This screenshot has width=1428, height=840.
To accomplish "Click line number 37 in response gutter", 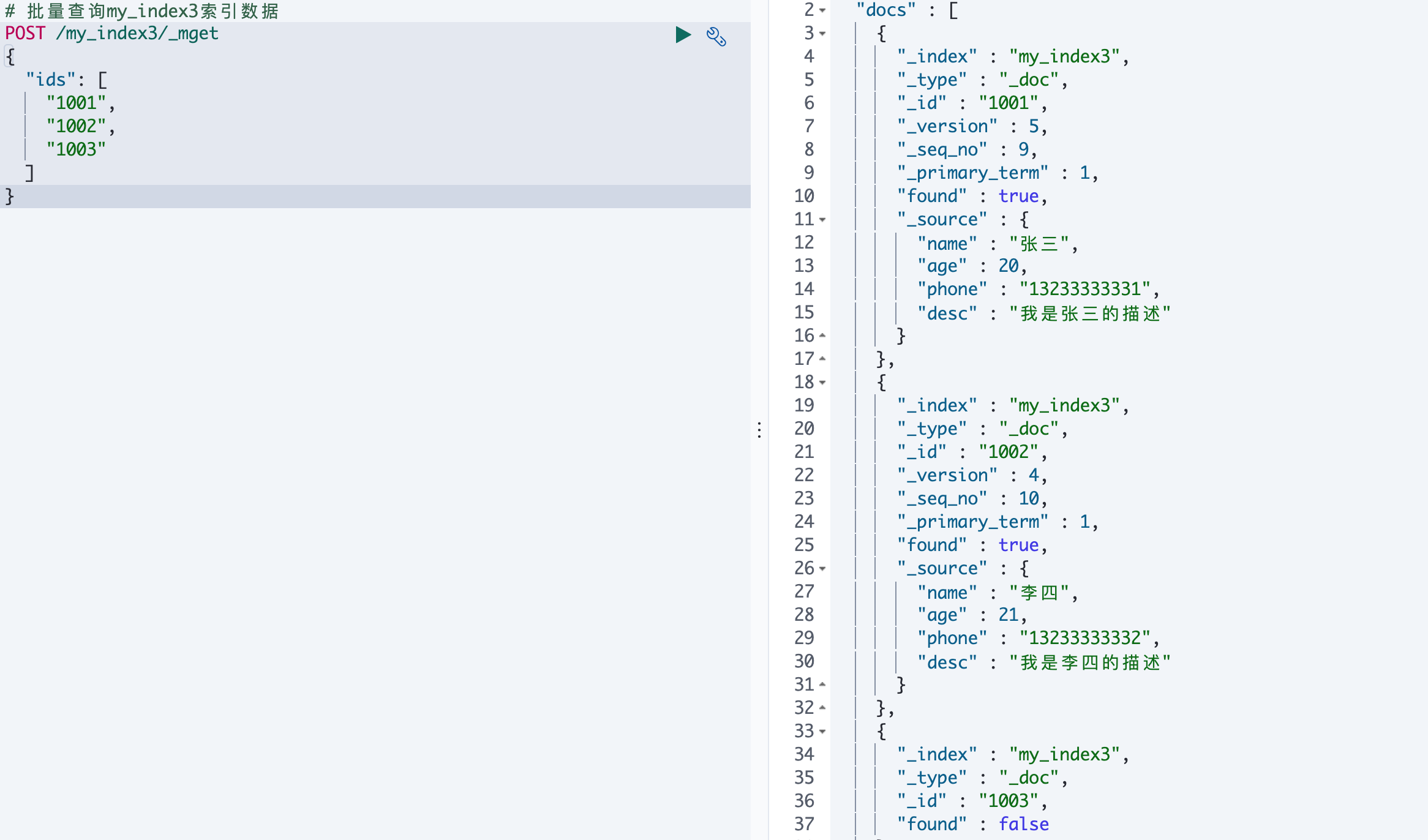I will (x=804, y=825).
